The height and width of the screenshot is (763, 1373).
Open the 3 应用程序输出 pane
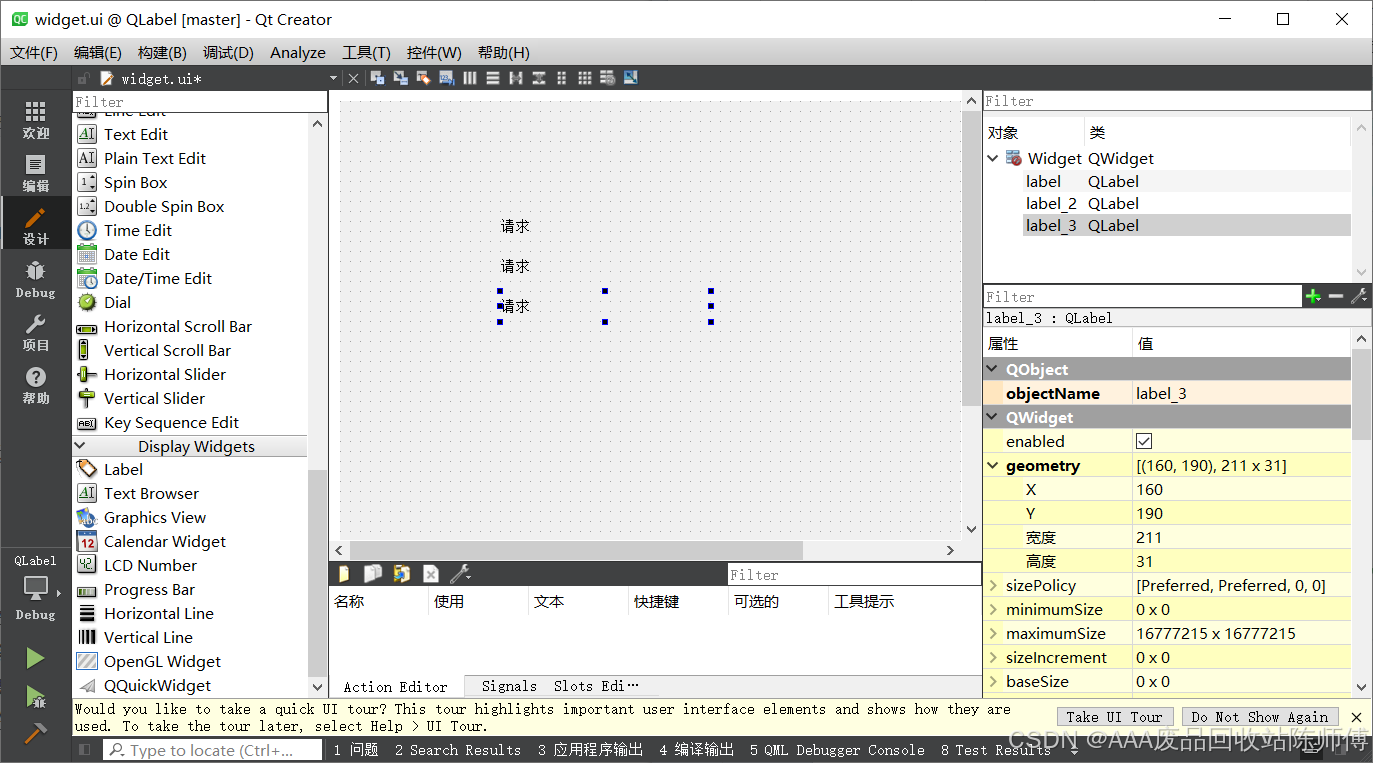590,749
